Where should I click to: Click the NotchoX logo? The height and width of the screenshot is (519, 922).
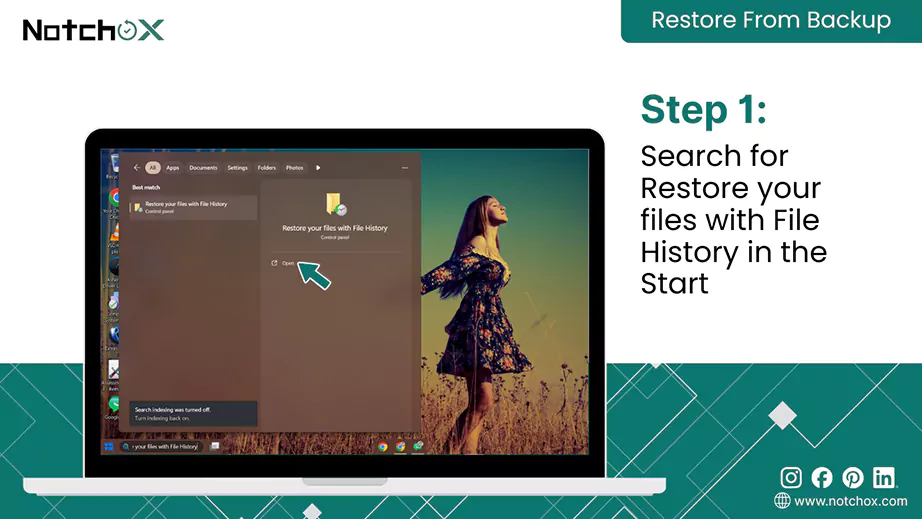click(x=93, y=30)
